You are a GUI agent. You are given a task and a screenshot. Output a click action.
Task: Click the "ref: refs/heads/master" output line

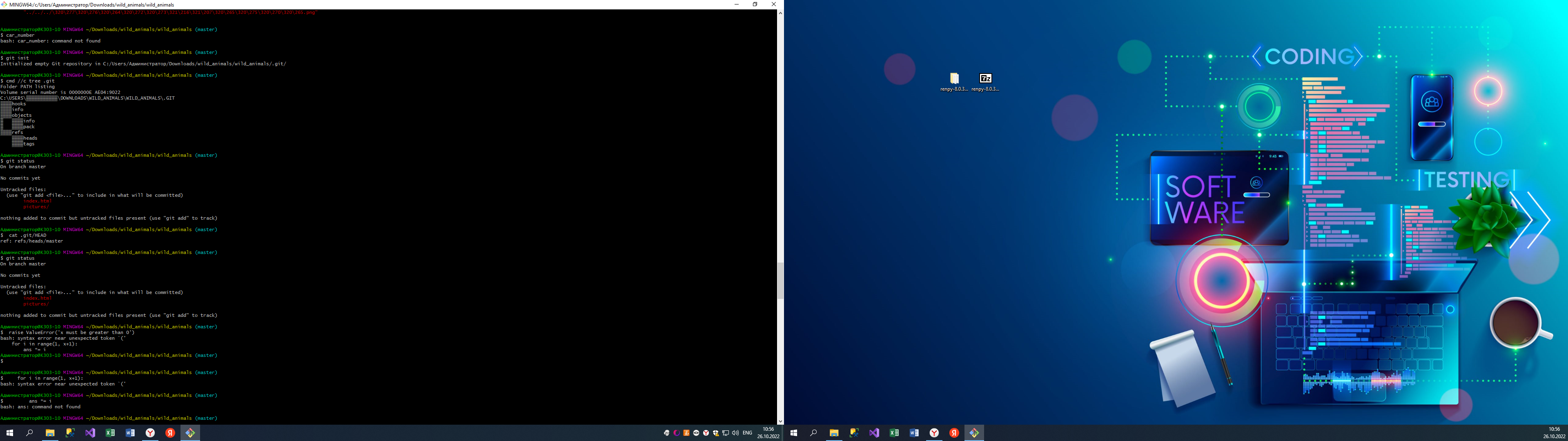pyautogui.click(x=32, y=241)
